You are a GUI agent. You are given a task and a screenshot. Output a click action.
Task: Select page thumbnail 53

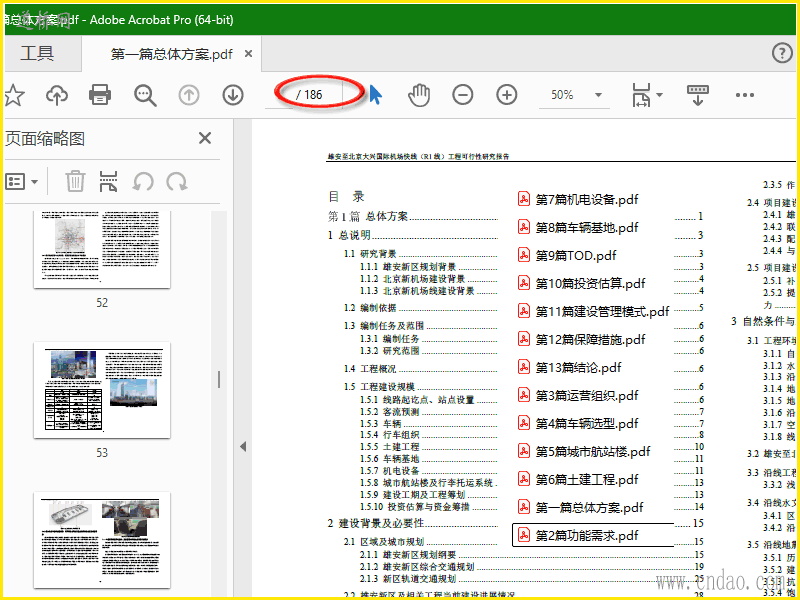click(x=102, y=390)
